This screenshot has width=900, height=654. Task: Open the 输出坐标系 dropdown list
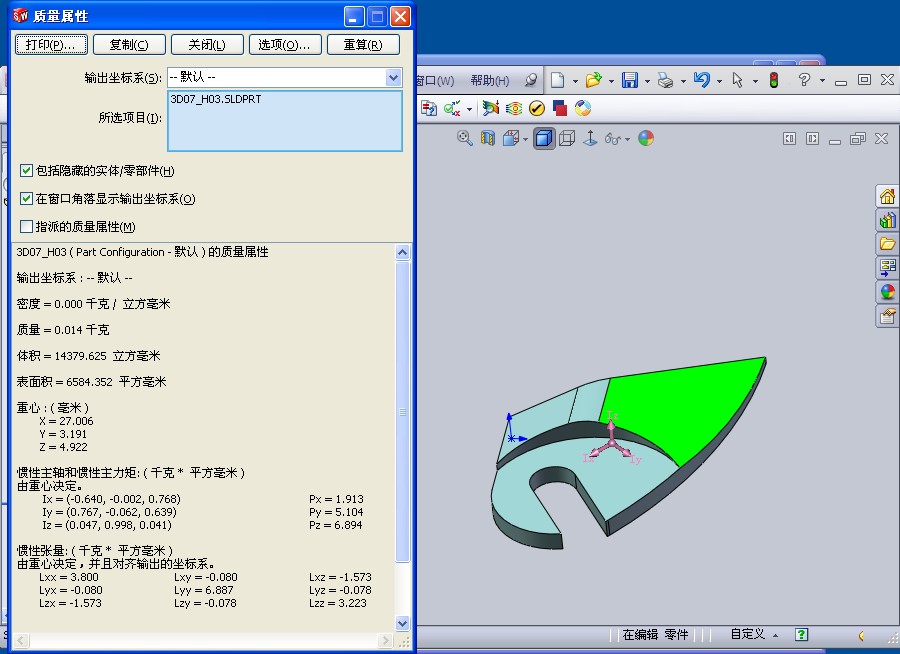[393, 77]
